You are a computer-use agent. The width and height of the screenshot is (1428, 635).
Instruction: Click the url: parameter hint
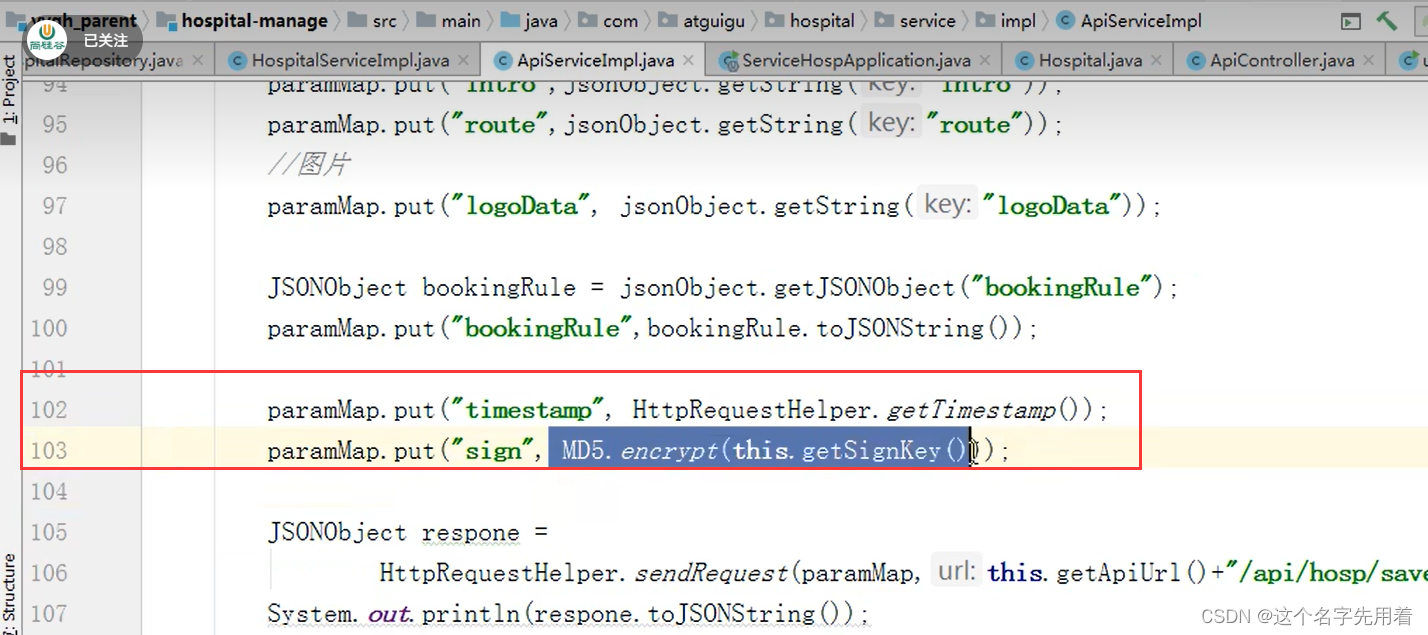click(x=956, y=572)
